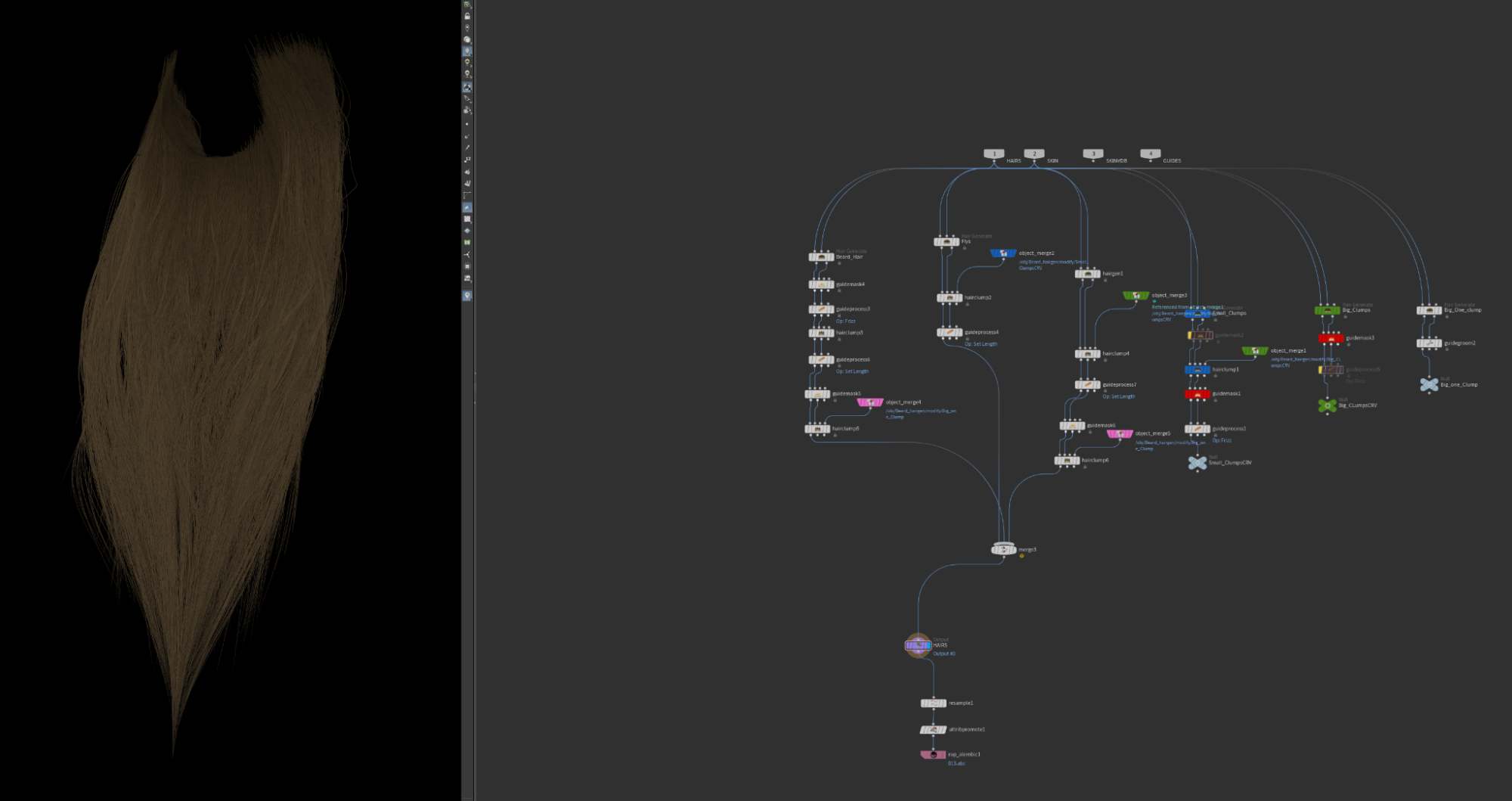Click the green object_merge3 node
Screen dimensions: 1512x801
tap(1136, 296)
